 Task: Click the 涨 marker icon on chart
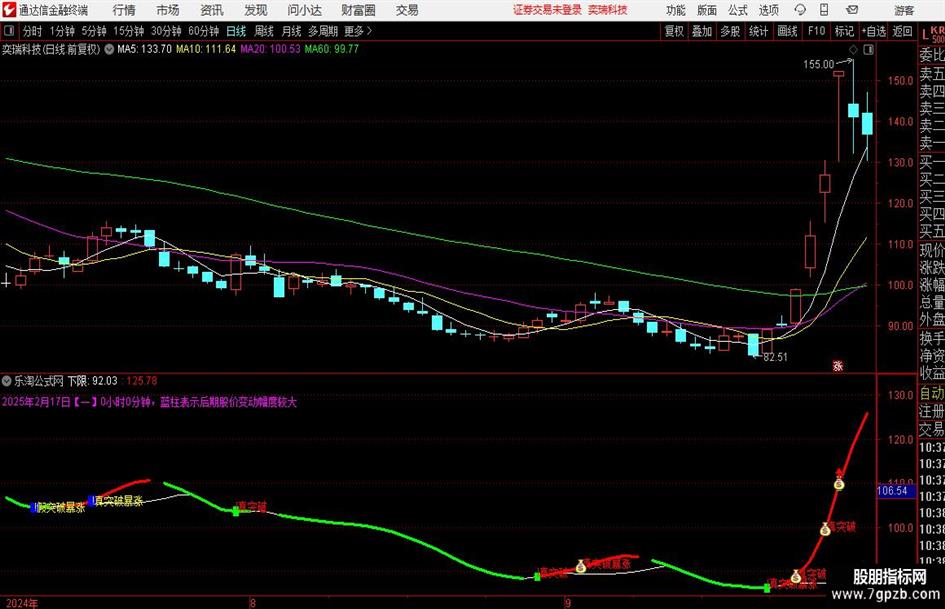tap(838, 365)
